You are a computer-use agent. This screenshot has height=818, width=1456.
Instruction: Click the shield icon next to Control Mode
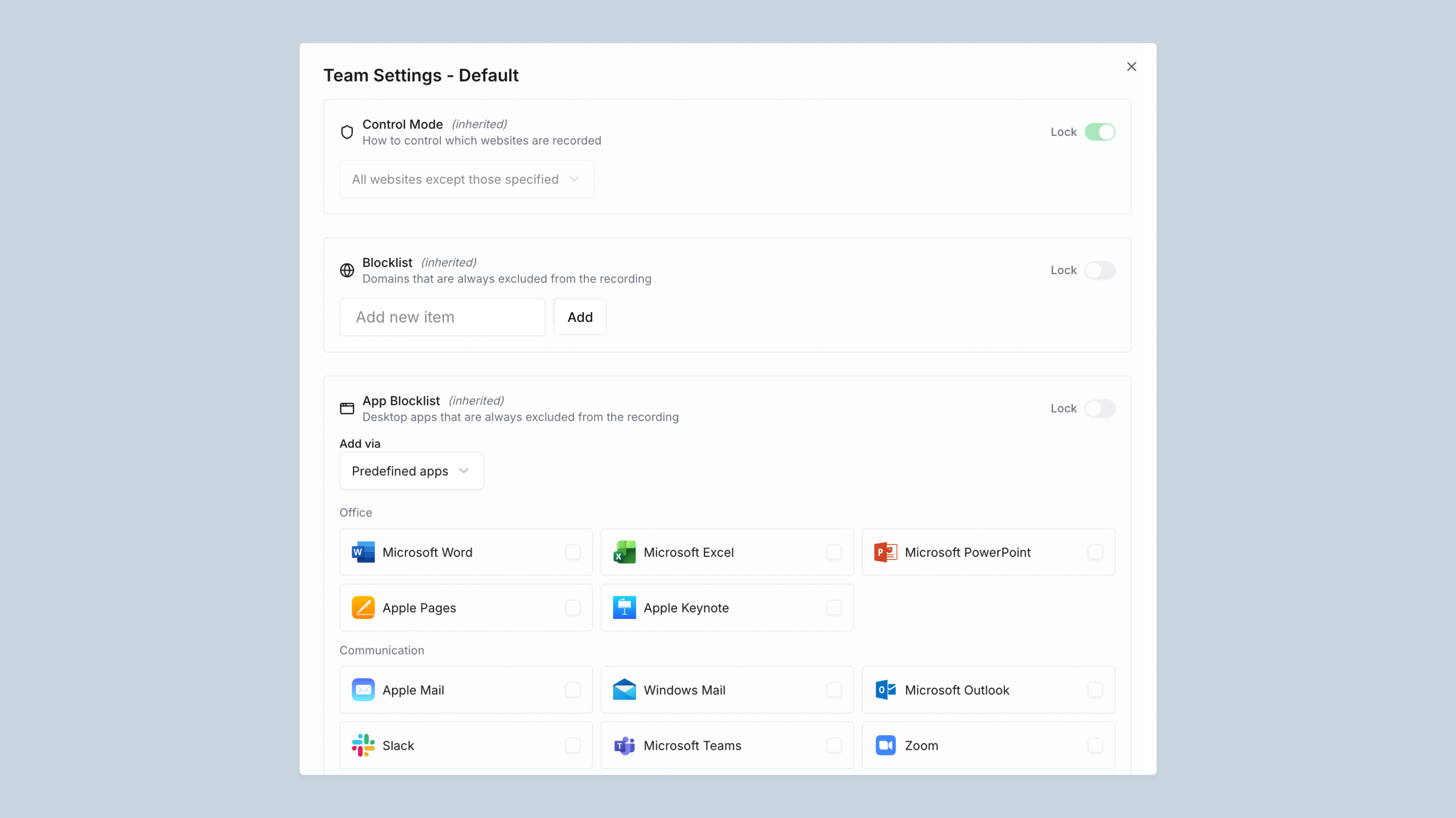[x=347, y=132]
